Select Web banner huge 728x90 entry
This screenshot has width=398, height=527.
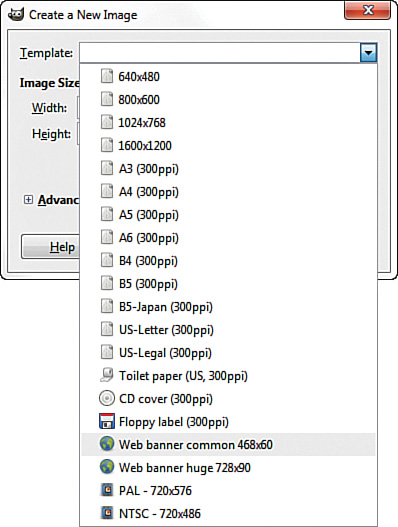pos(228,468)
